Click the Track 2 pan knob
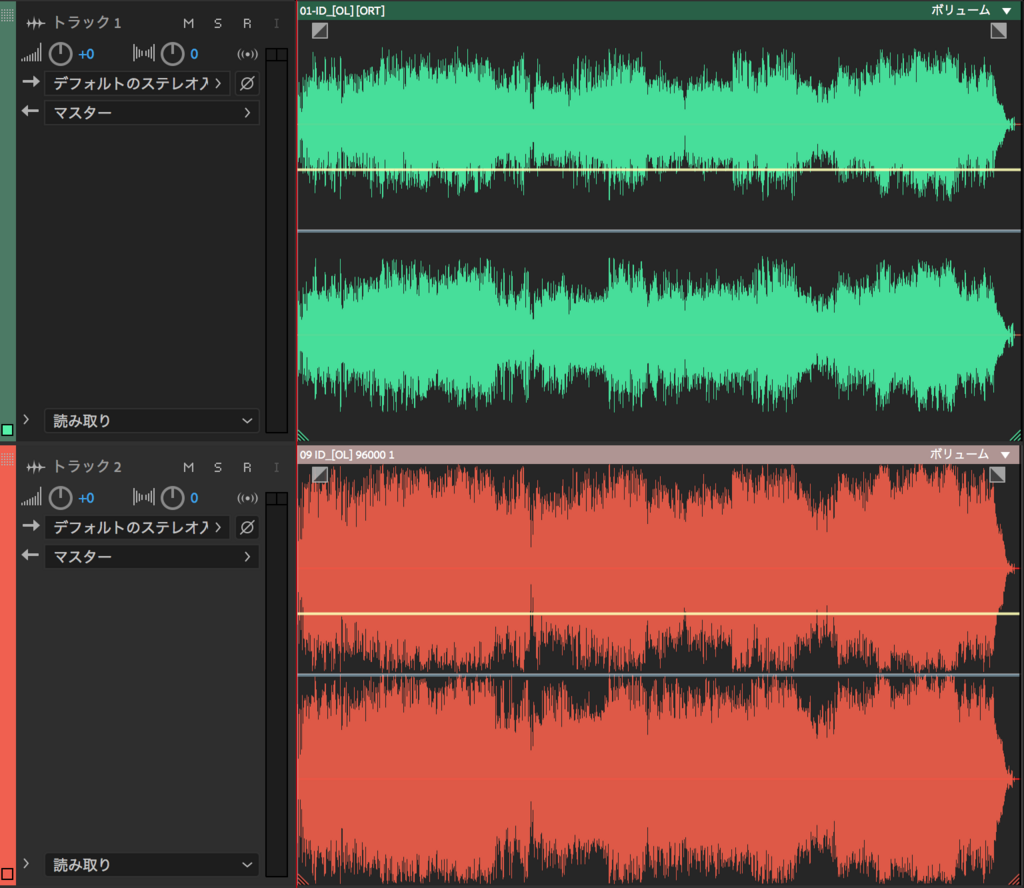 [x=172, y=498]
